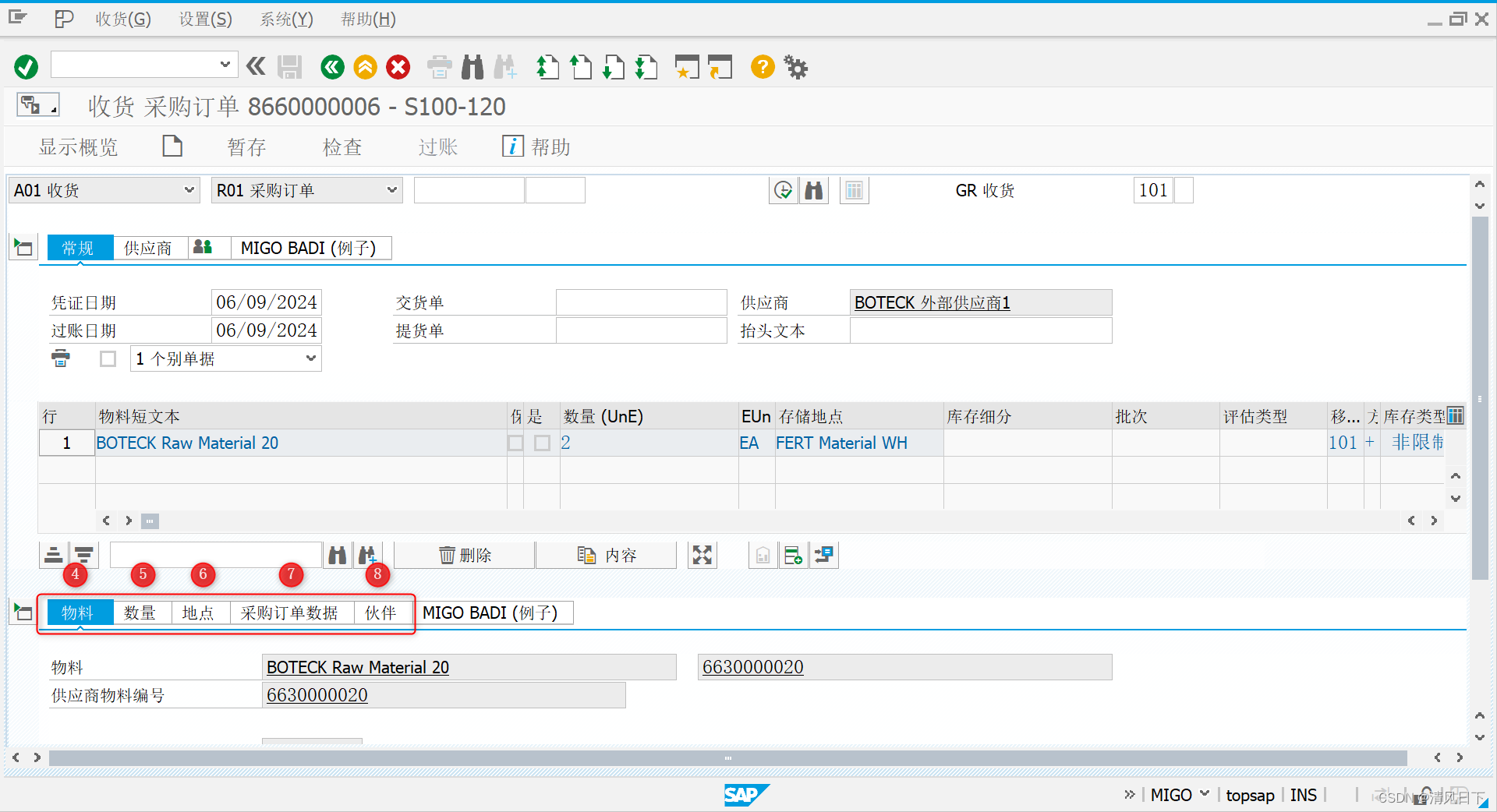Screen dimensions: 1497x812
Task: Click the Find Next binoculars icon
Action: pos(505,67)
